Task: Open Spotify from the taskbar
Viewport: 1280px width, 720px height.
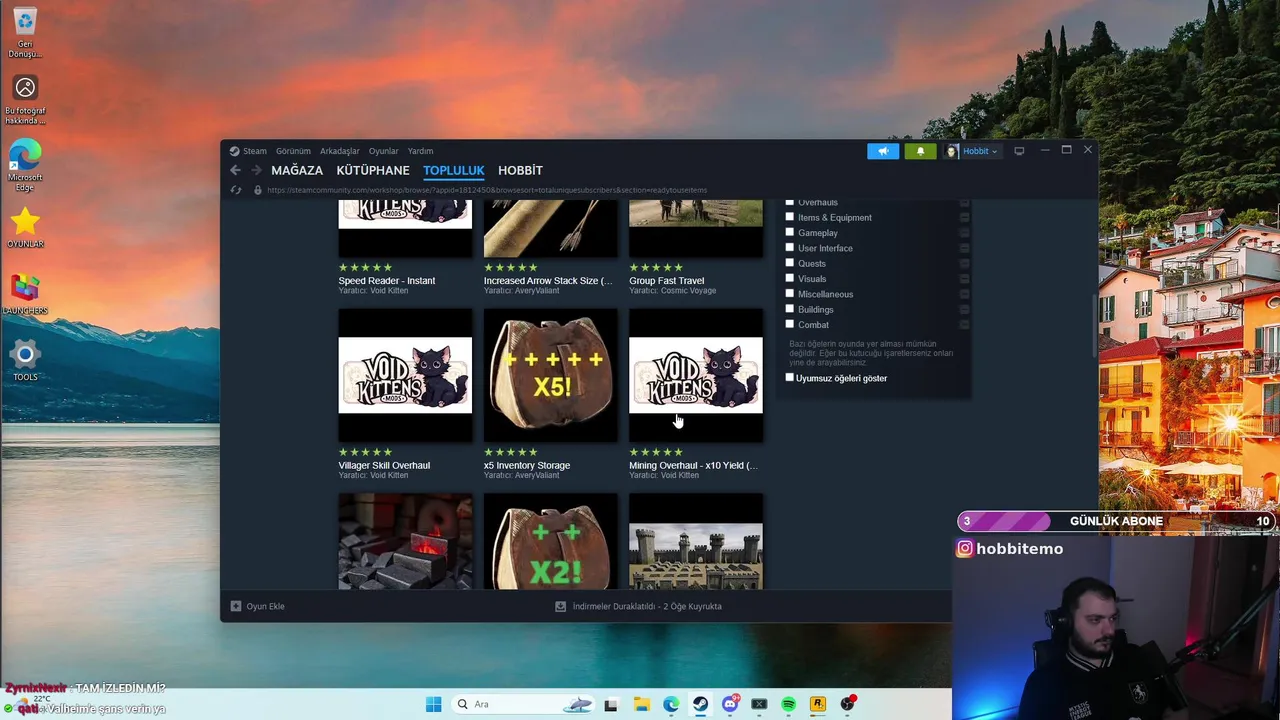Action: coord(788,704)
